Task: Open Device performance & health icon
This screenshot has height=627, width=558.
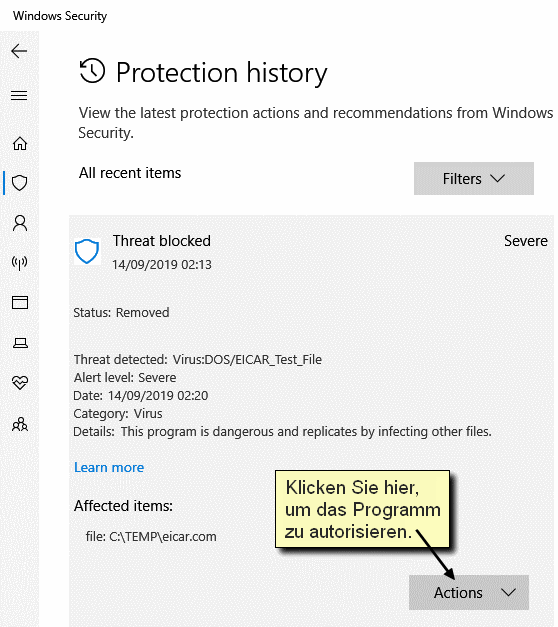Action: coord(20,383)
